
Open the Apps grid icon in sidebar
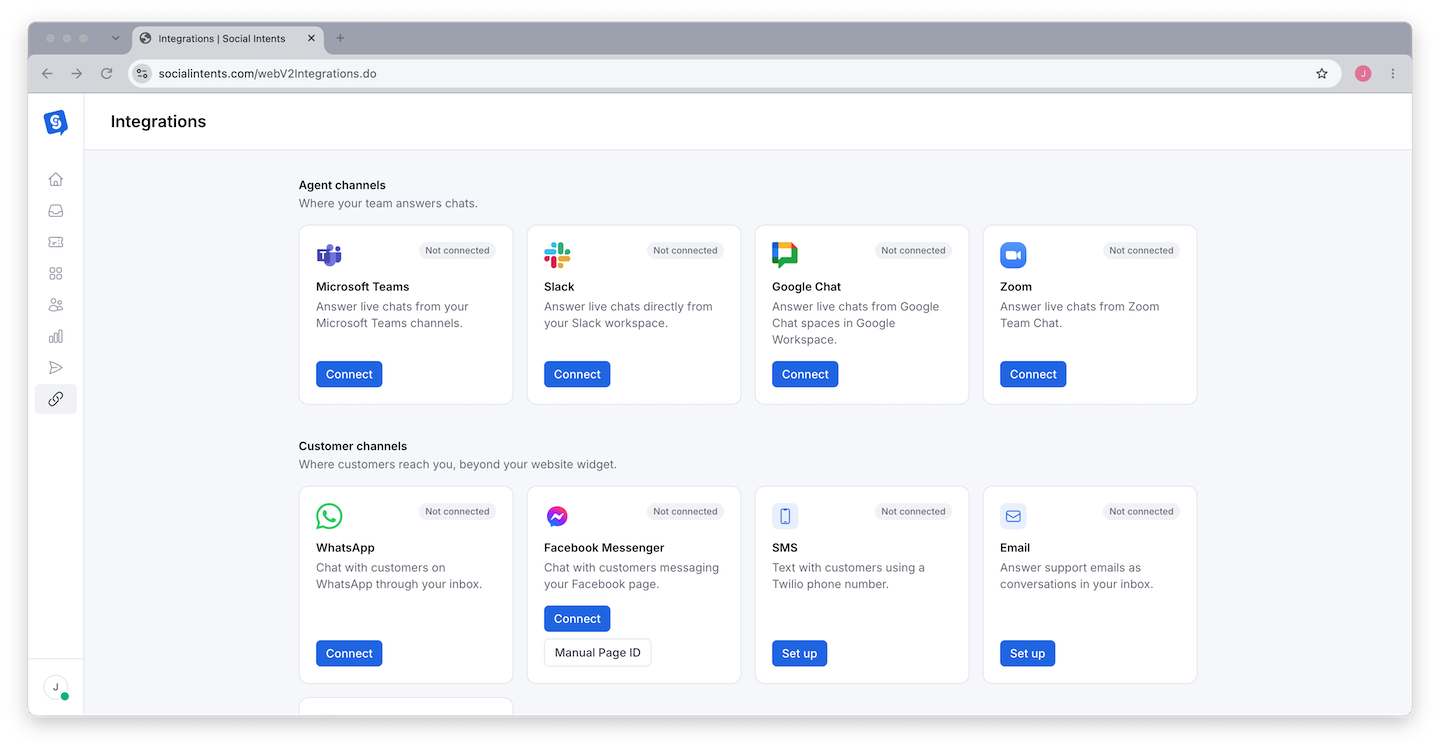coord(56,274)
